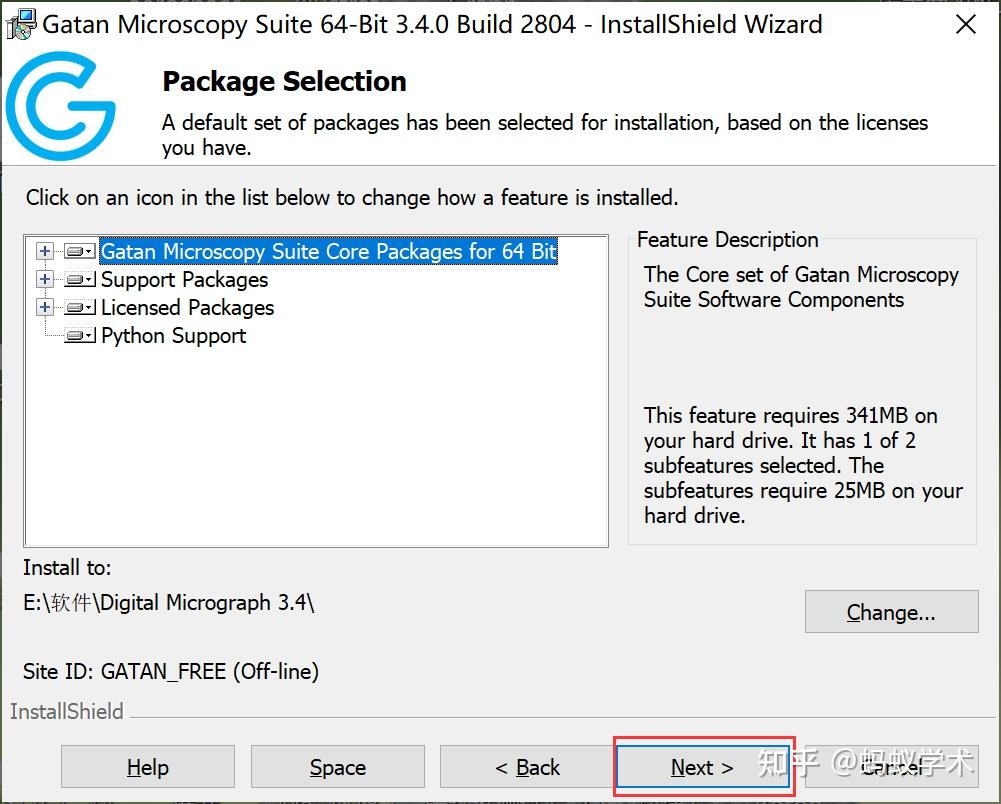This screenshot has width=1001, height=804.
Task: Click the Gatan logo in the header
Action: pyautogui.click(x=61, y=106)
